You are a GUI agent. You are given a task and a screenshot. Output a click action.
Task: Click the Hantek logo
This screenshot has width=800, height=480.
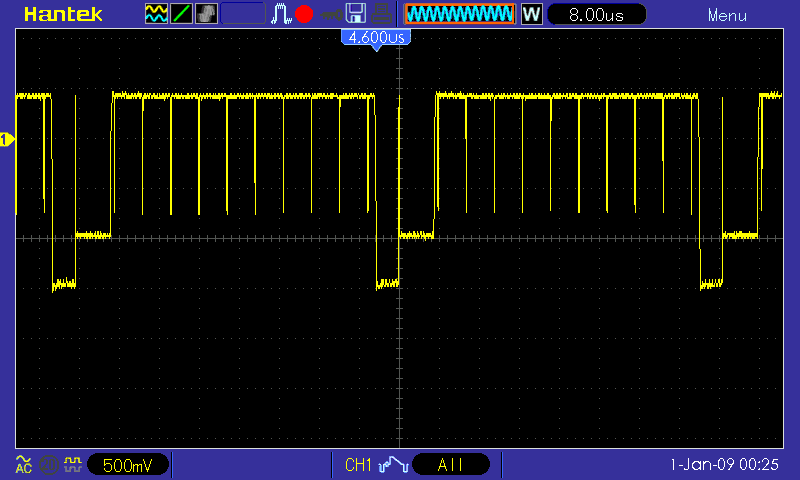(63, 14)
